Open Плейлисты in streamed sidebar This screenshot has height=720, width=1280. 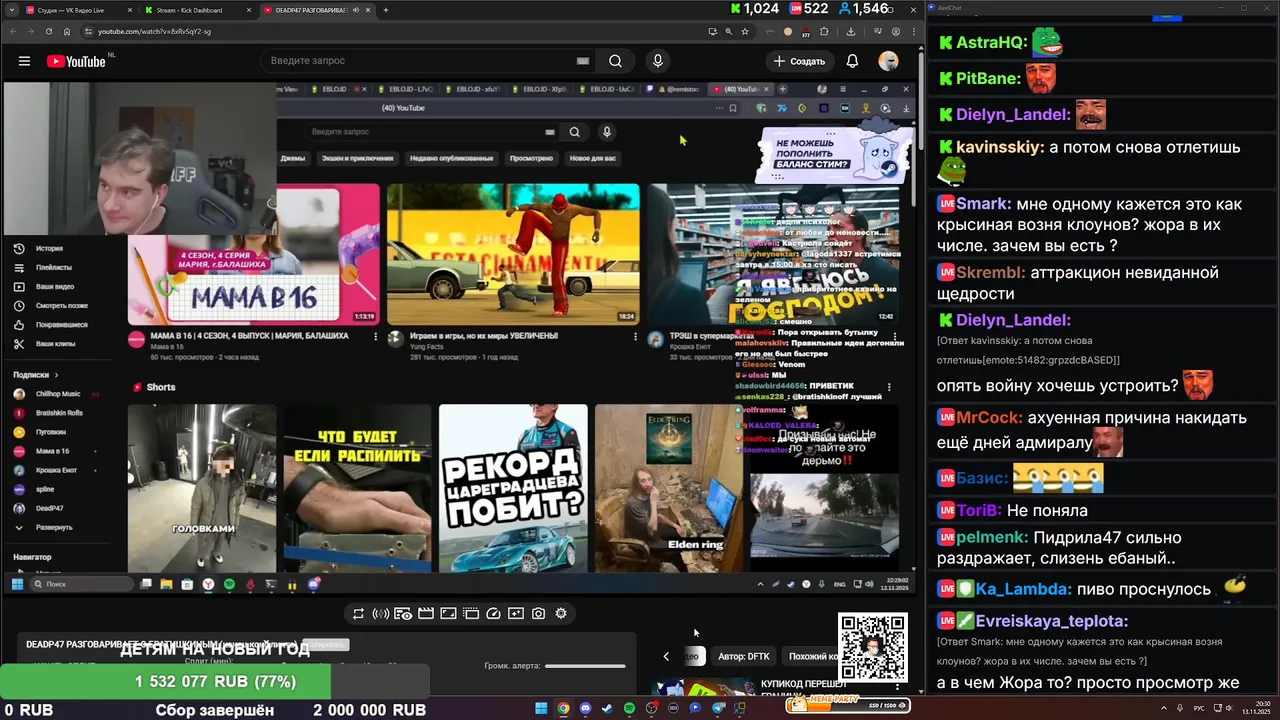(x=53, y=267)
